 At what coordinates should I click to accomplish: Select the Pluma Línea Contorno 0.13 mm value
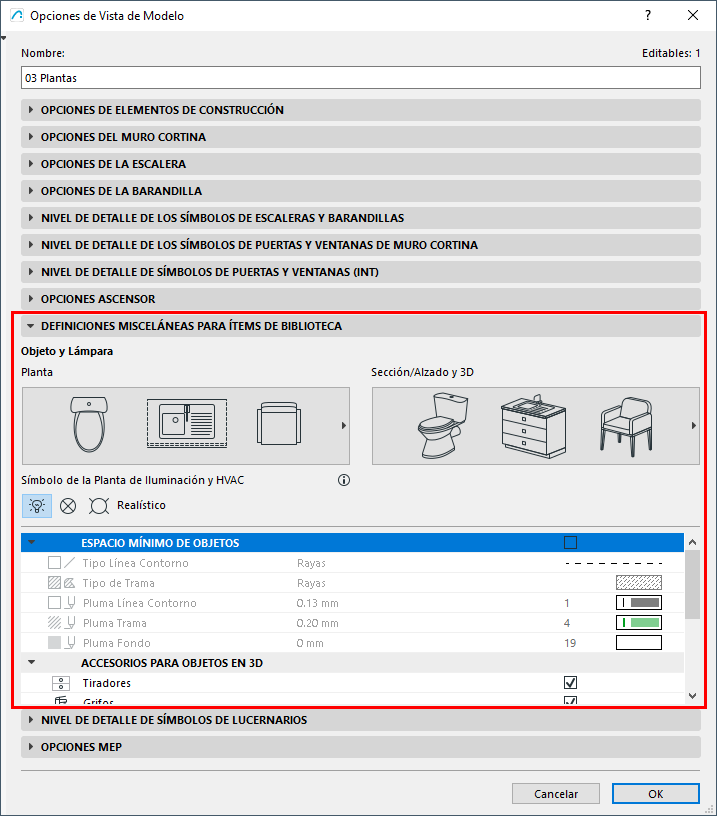[x=317, y=603]
